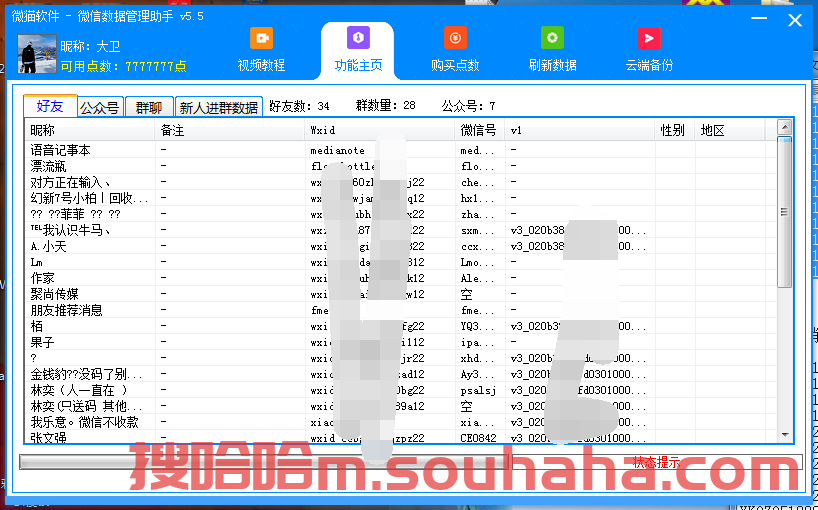The image size is (818, 510).
Task: Click the list scrollbar up arrow
Action: (x=784, y=127)
